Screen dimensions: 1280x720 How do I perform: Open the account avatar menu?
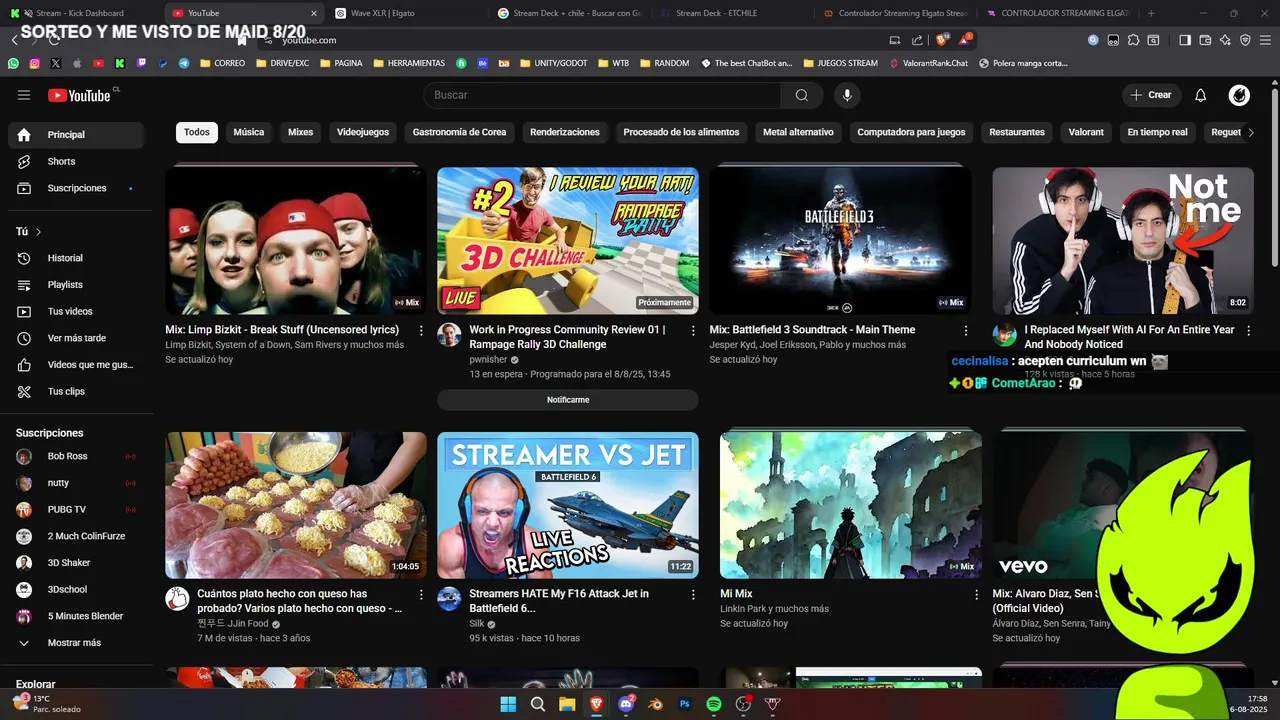click(x=1239, y=95)
